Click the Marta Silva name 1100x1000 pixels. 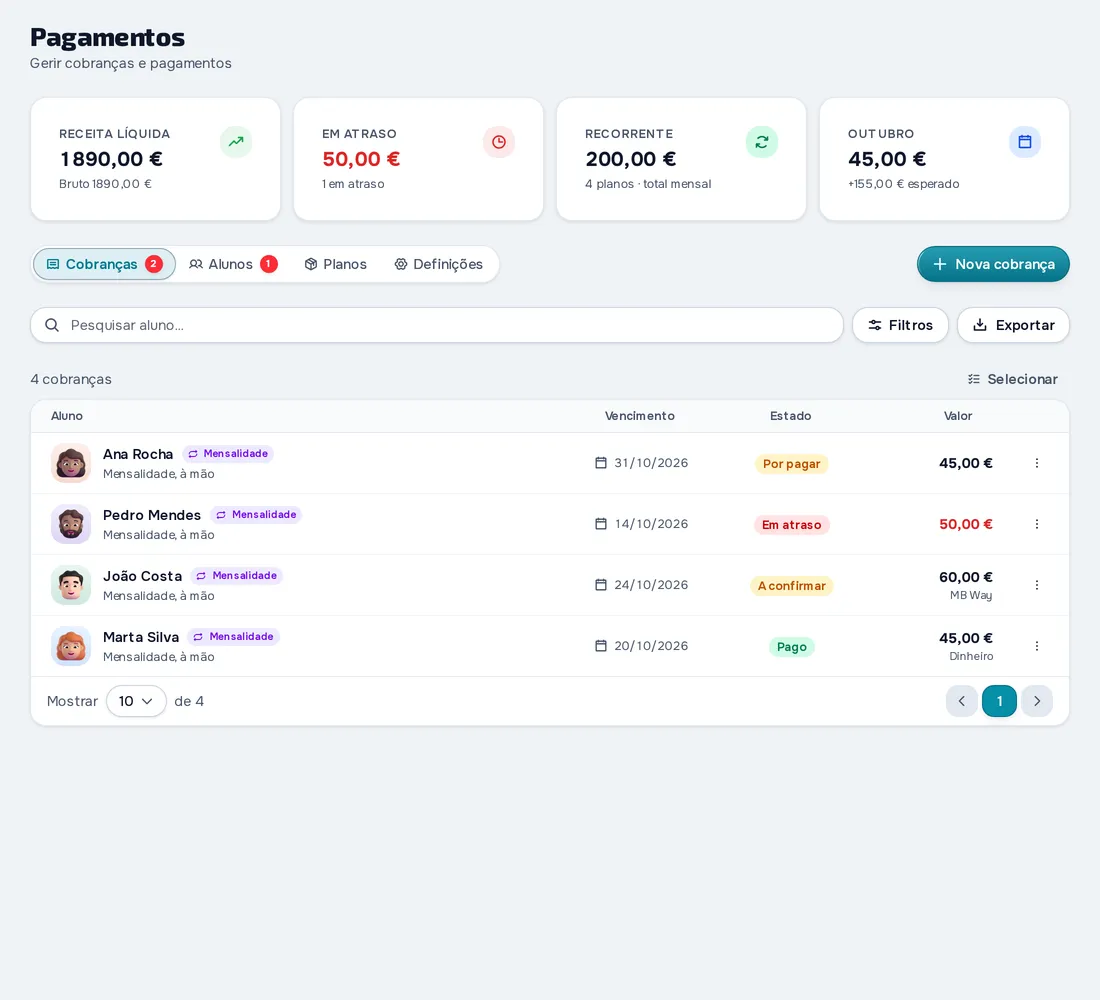pos(141,637)
